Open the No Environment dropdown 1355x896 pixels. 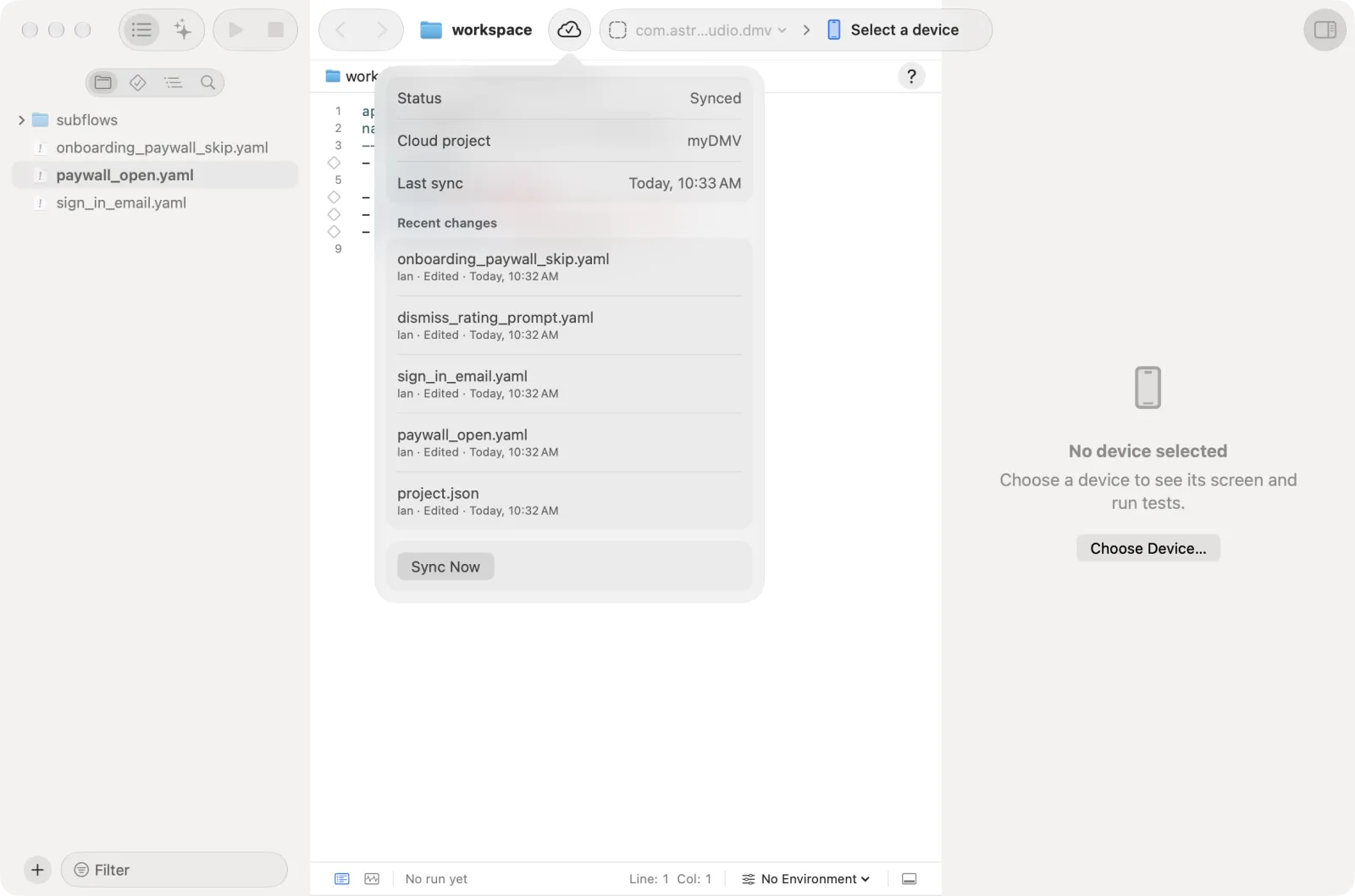pyautogui.click(x=806, y=879)
